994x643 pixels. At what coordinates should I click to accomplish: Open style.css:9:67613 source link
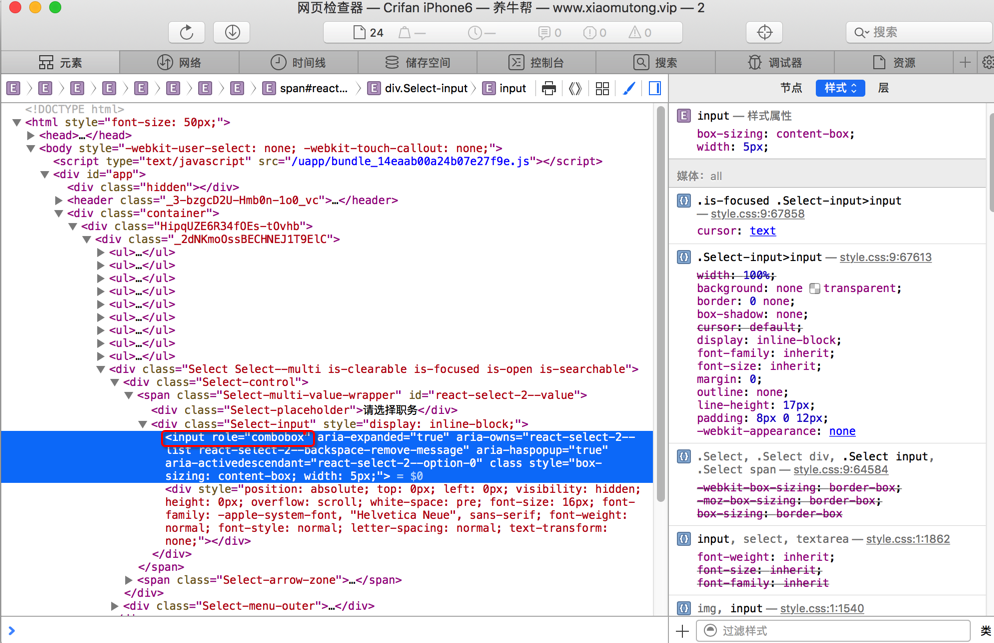click(886, 257)
